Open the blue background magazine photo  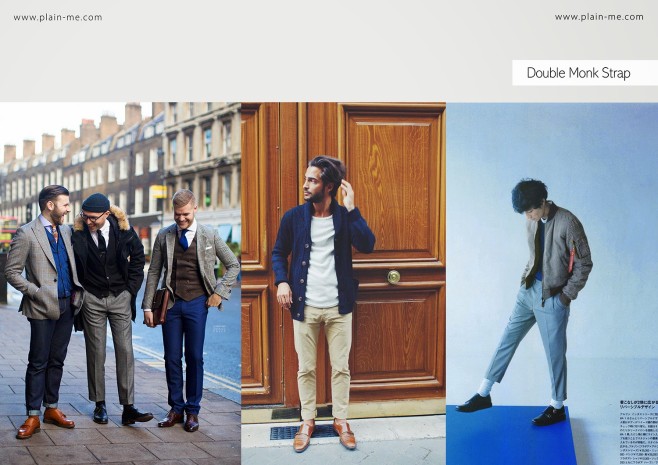[552, 283]
